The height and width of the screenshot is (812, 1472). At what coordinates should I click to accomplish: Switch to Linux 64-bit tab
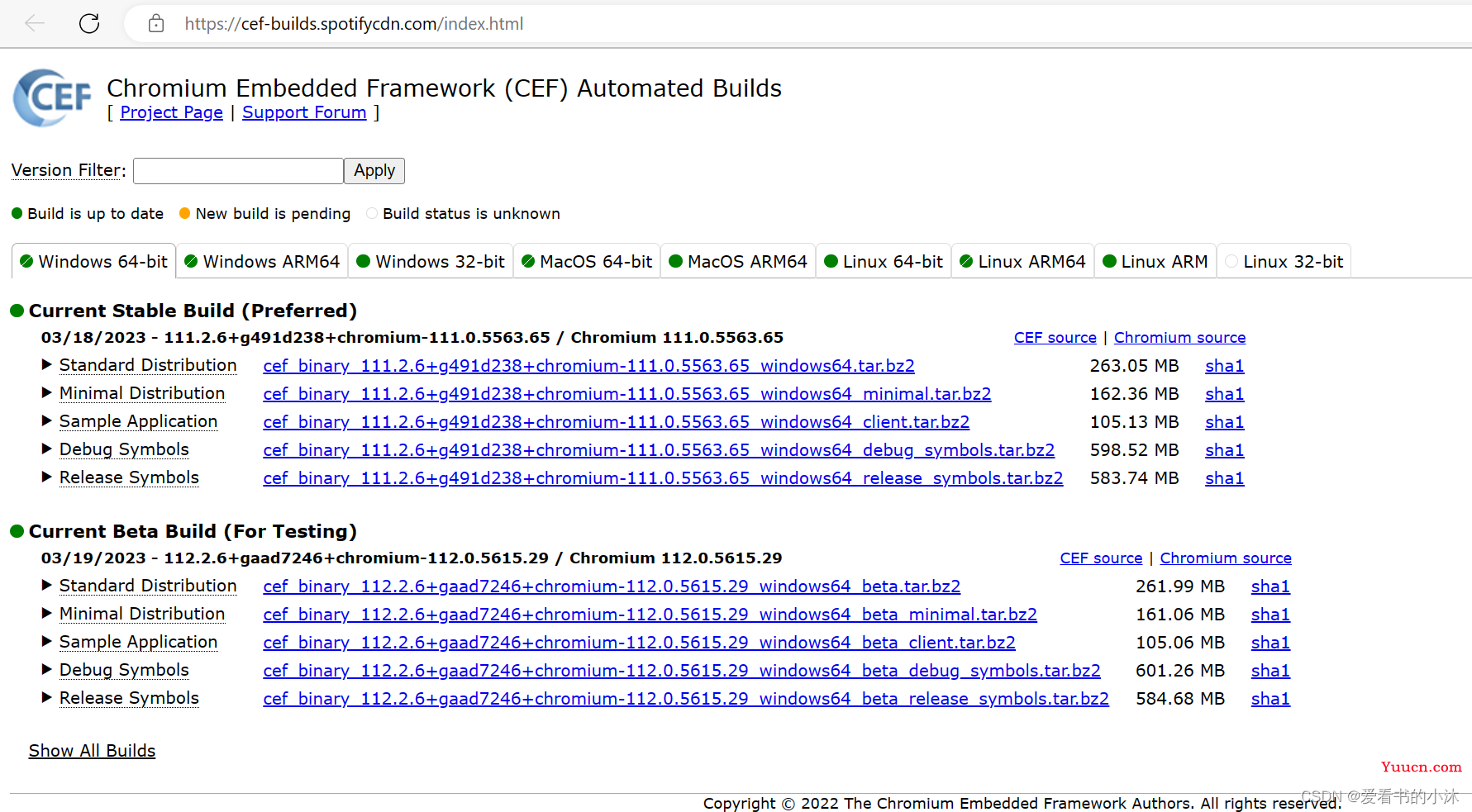tap(884, 261)
